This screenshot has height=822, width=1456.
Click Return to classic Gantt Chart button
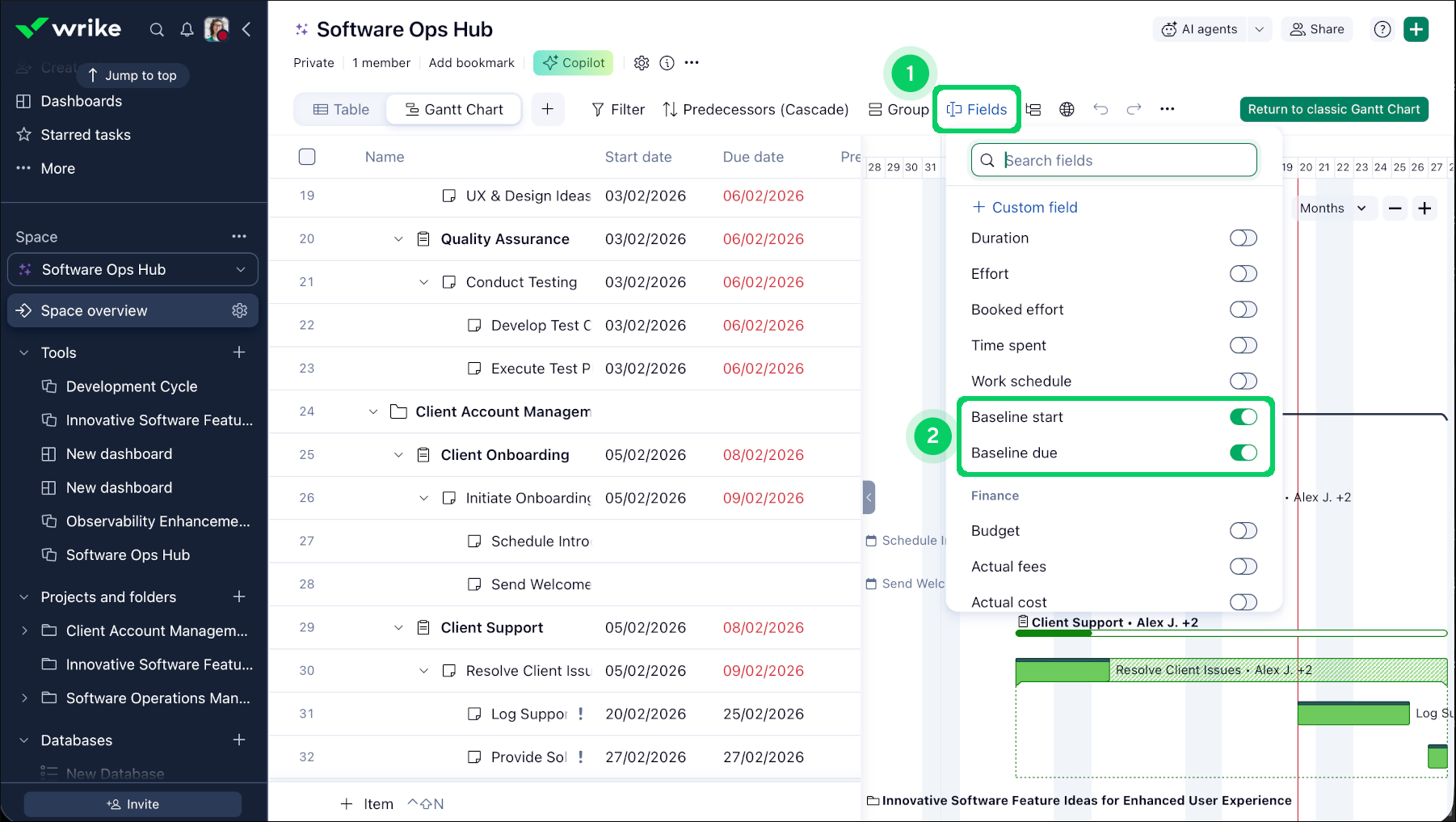click(x=1333, y=110)
